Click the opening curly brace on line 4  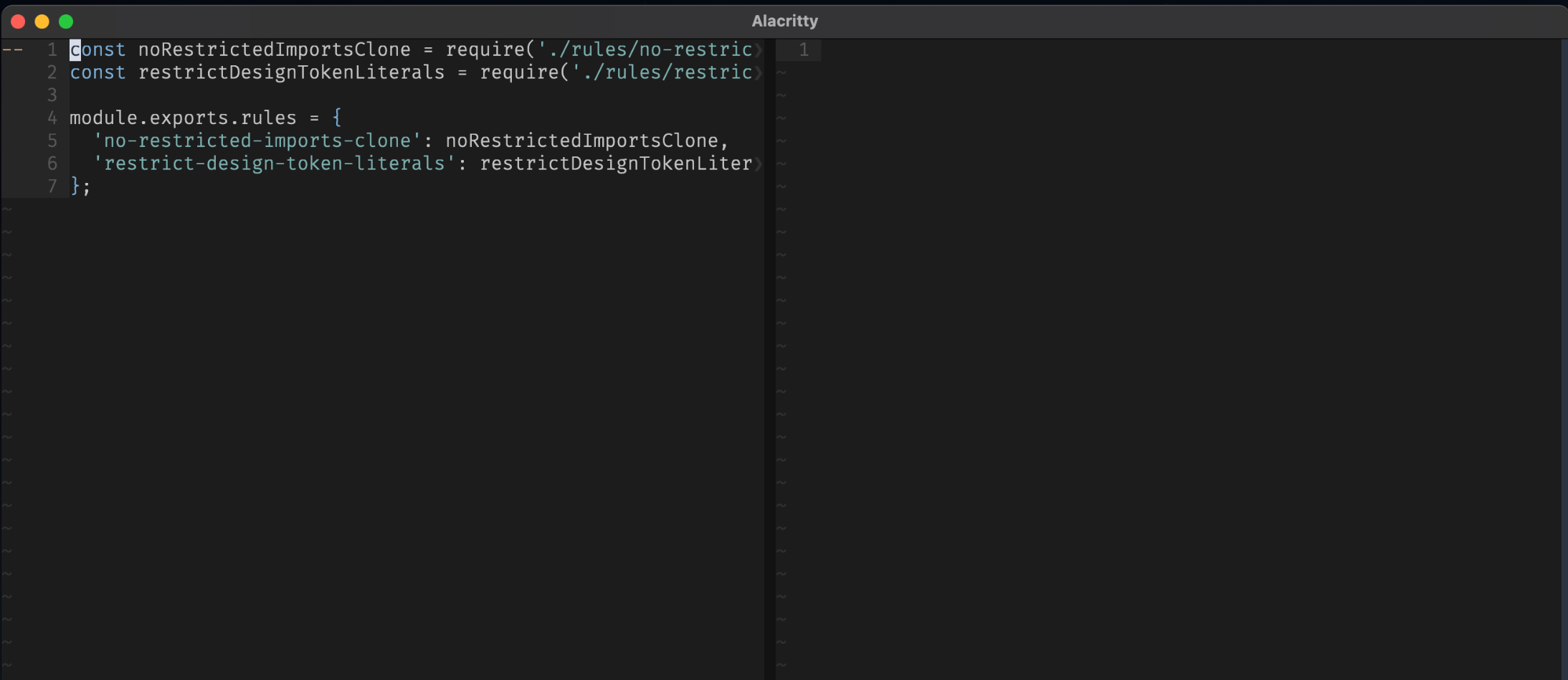point(337,118)
